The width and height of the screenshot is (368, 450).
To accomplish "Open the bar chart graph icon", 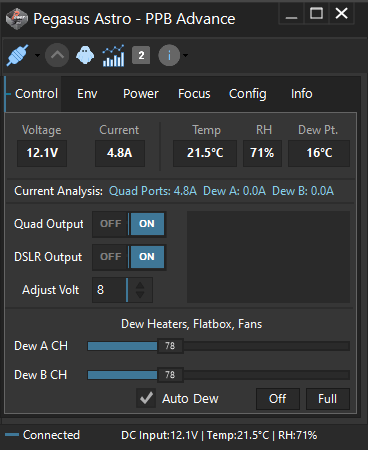I will point(113,55).
